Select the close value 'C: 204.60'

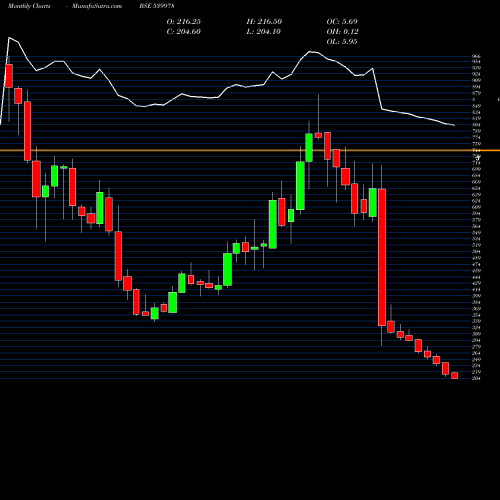(x=184, y=32)
